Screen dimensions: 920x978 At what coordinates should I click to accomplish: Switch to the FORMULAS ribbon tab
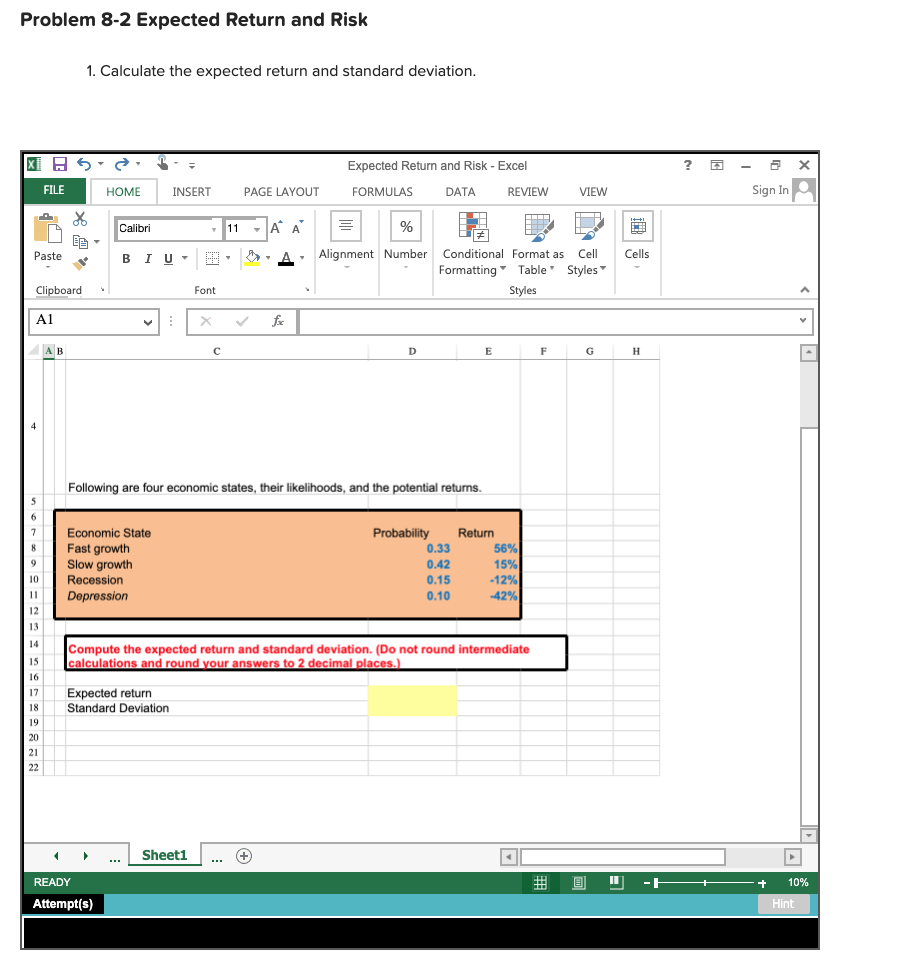381,191
